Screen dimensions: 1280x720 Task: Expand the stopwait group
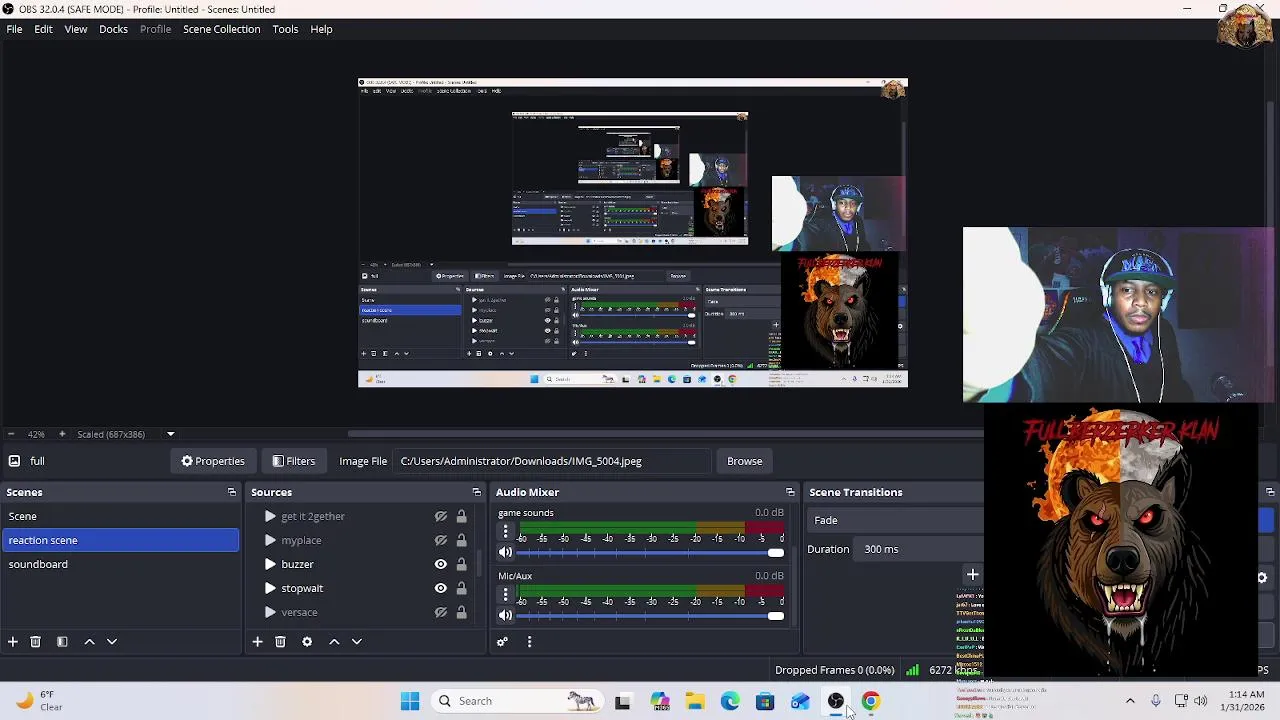click(x=270, y=589)
